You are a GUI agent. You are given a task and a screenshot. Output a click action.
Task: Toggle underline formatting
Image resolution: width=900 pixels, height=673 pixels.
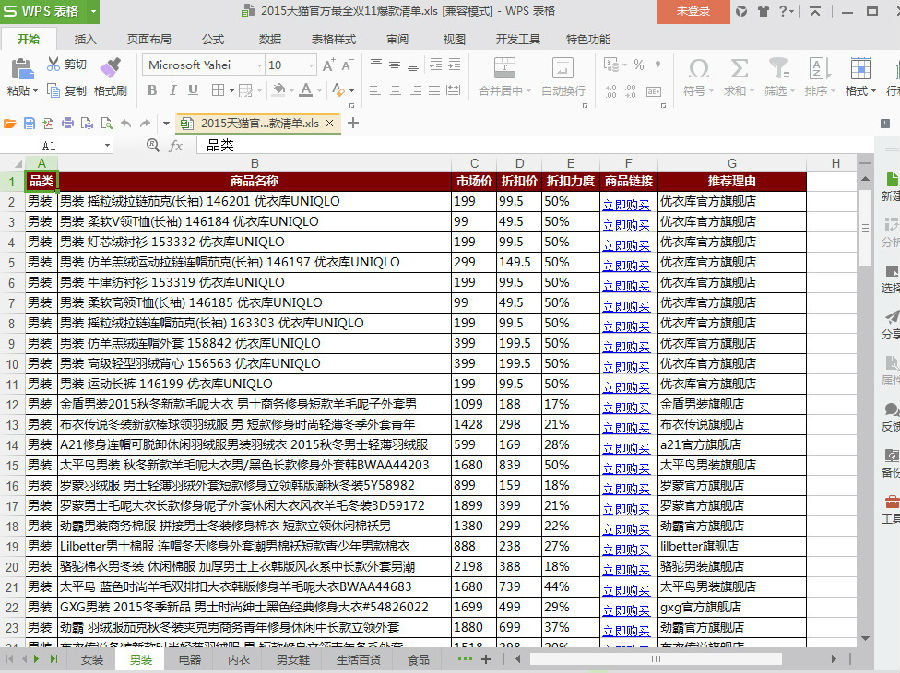[x=193, y=90]
